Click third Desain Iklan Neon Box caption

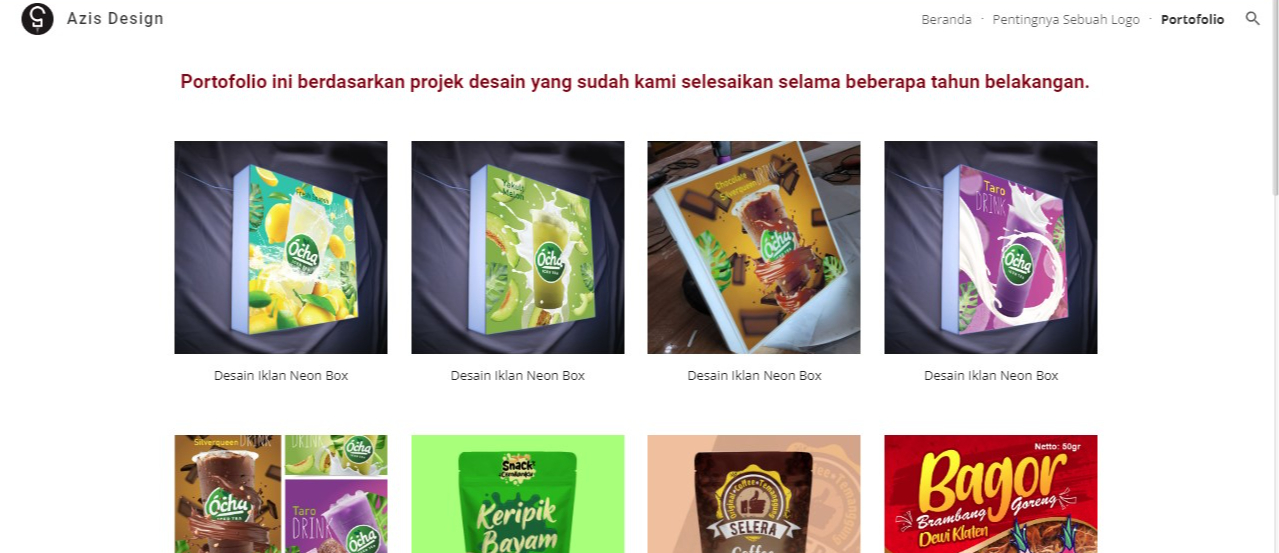coord(754,376)
